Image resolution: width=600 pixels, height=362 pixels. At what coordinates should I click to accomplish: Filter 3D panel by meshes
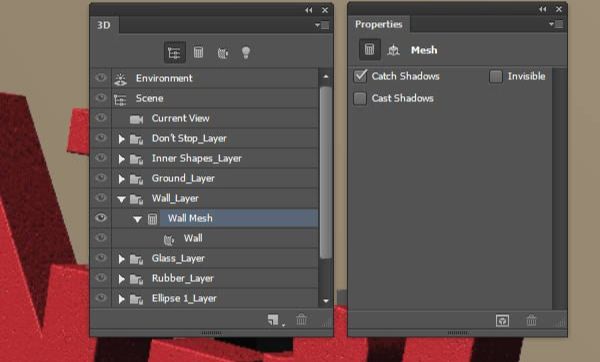[x=198, y=52]
